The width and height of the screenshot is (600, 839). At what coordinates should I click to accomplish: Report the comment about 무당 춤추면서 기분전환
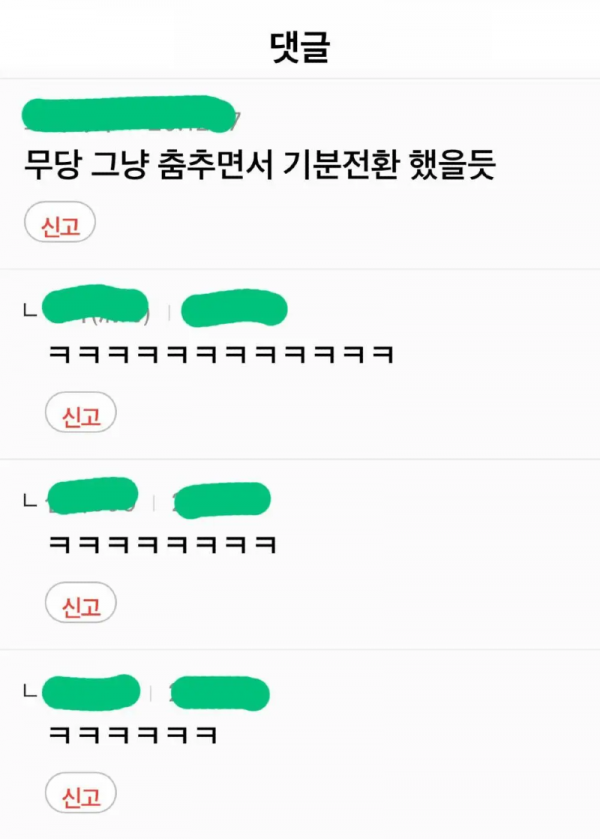(60, 222)
